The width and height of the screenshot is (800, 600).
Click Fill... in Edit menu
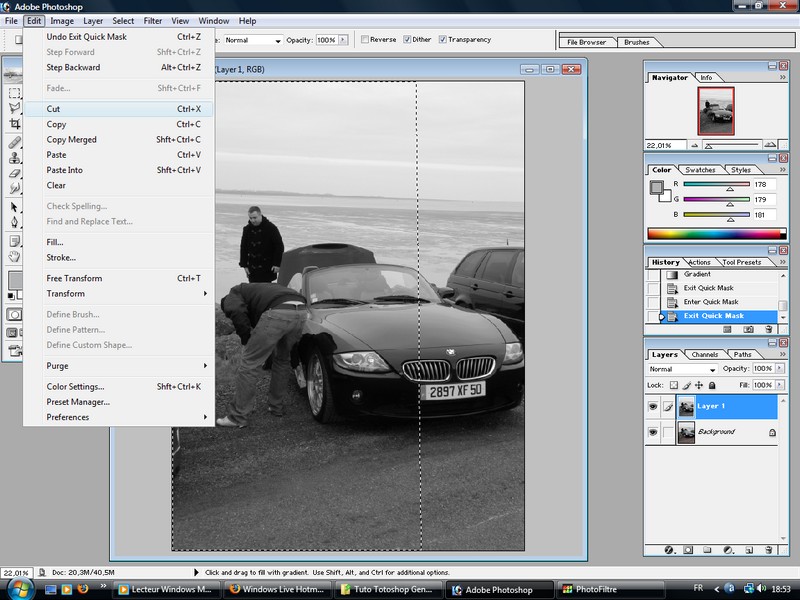pyautogui.click(x=118, y=242)
